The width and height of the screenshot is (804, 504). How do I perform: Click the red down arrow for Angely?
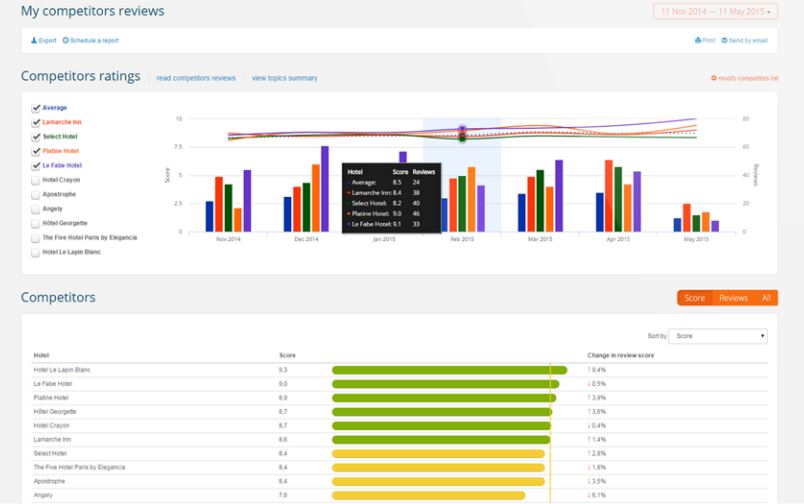tap(589, 494)
